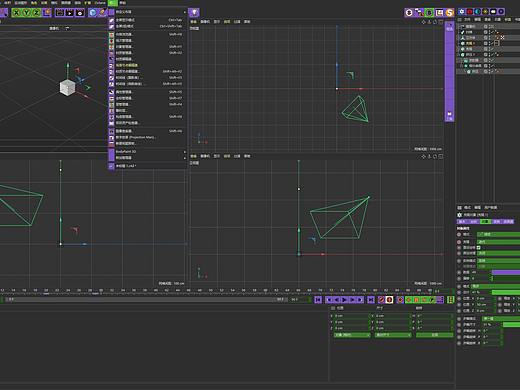The width and height of the screenshot is (520, 390).
Task: Click position X input field in coordinates
Action: pyautogui.click(x=352, y=316)
